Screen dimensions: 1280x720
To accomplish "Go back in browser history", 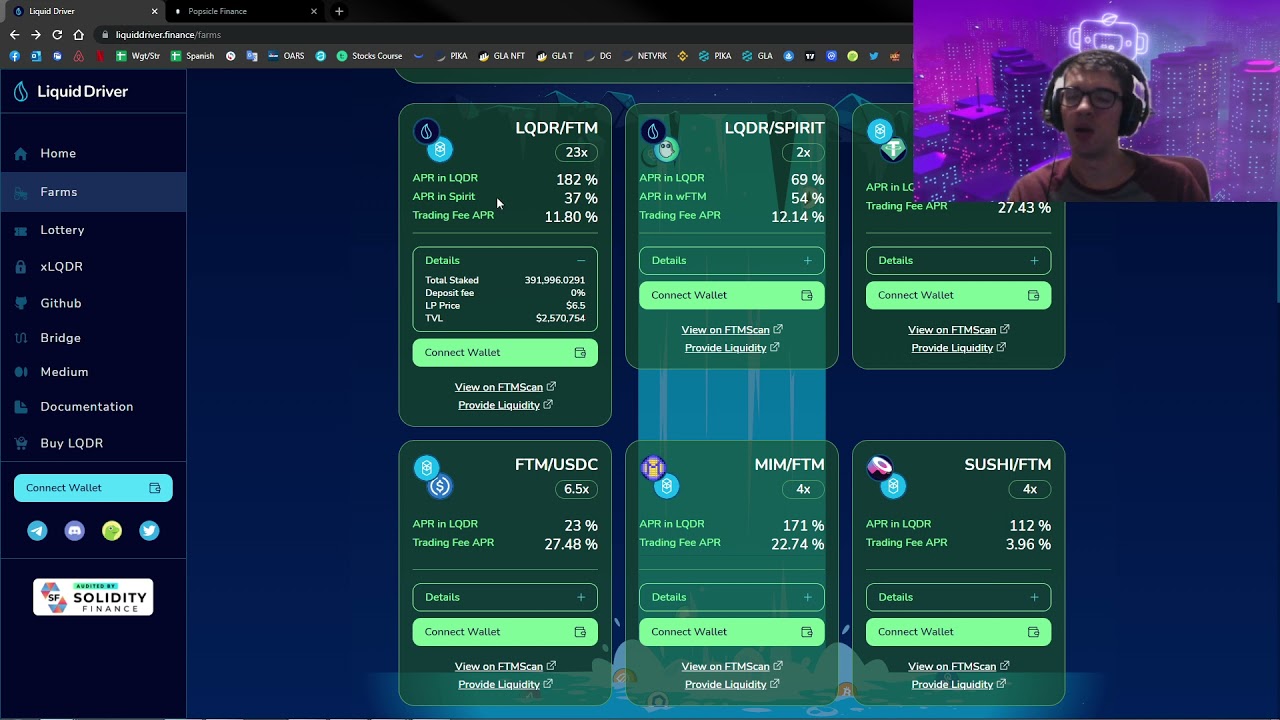I will click(14, 34).
